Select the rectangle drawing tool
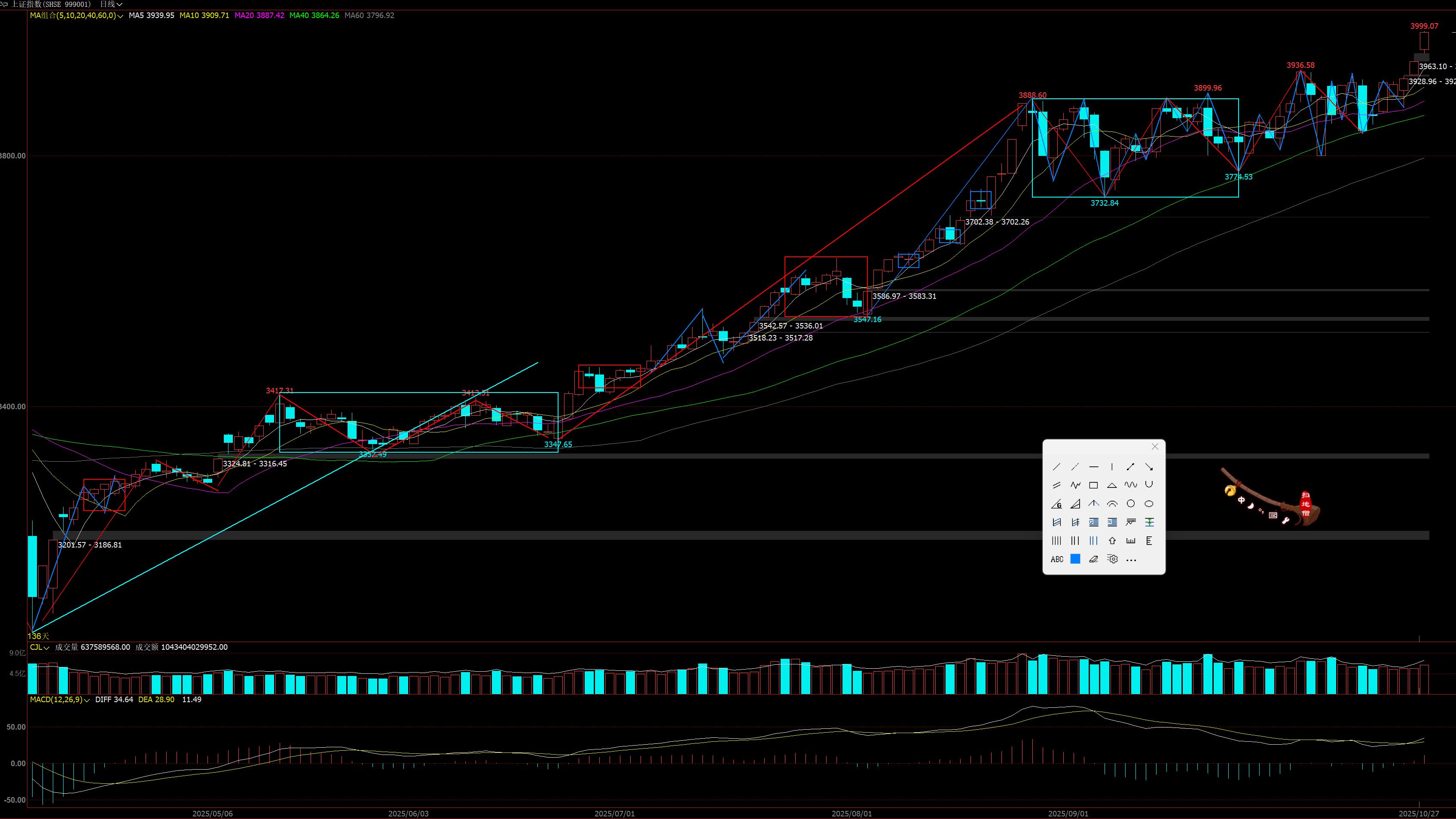The width and height of the screenshot is (1456, 819). [x=1093, y=485]
